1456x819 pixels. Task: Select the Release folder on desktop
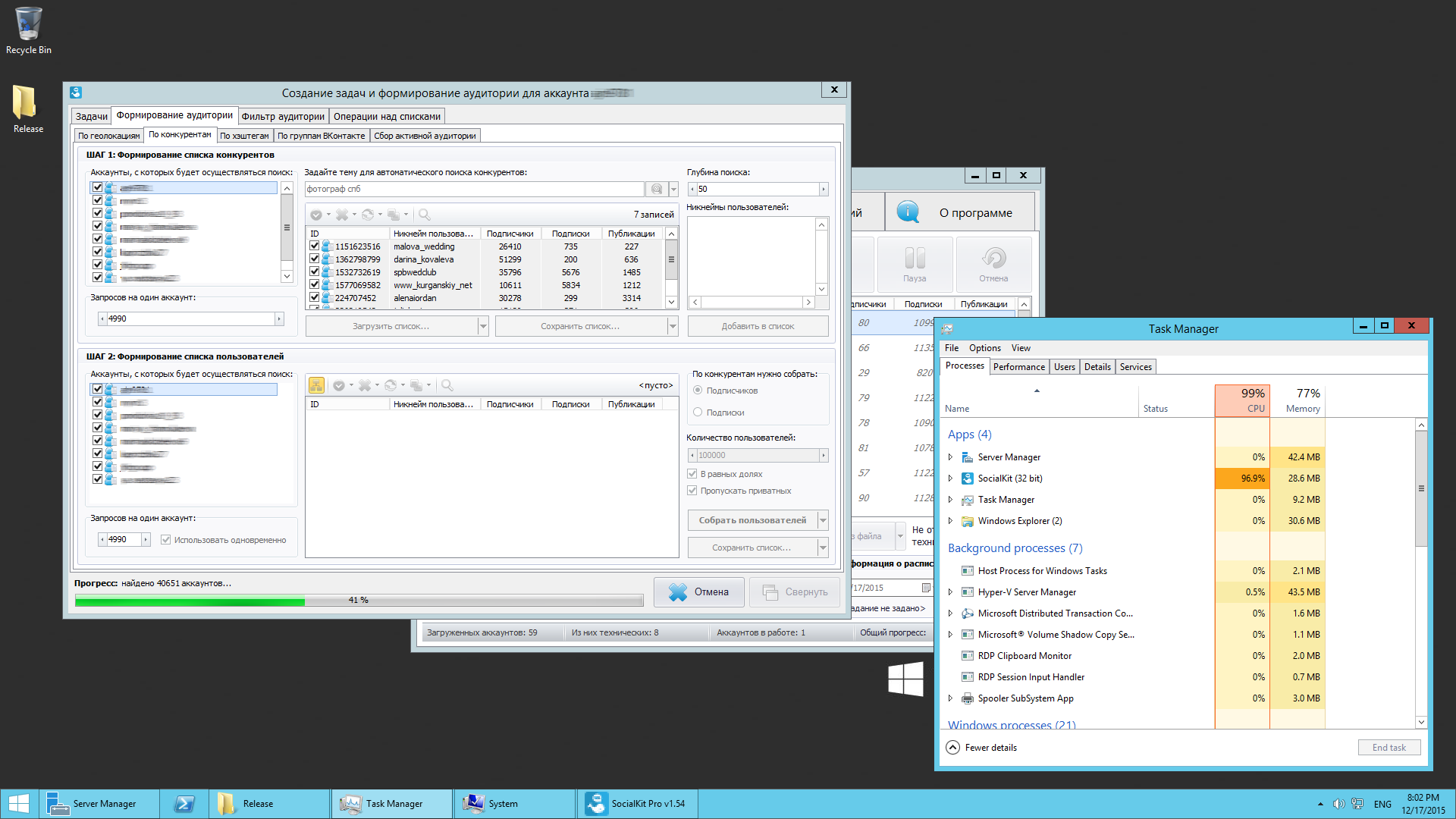[28, 108]
